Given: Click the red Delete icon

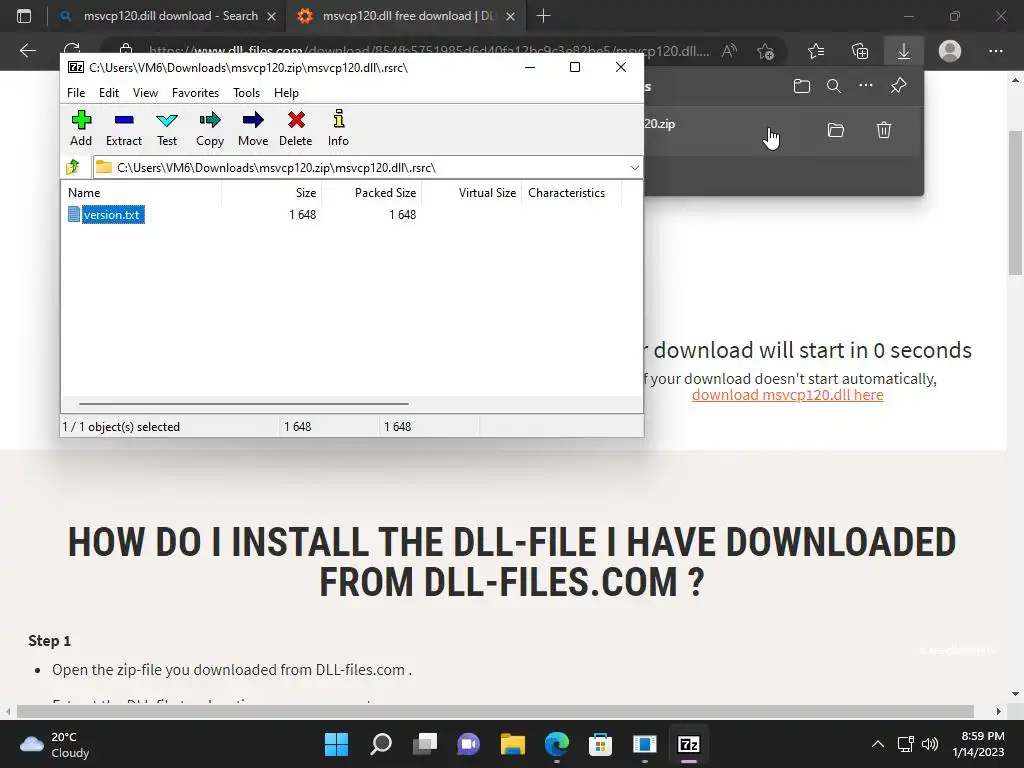Looking at the screenshot, I should point(296,128).
